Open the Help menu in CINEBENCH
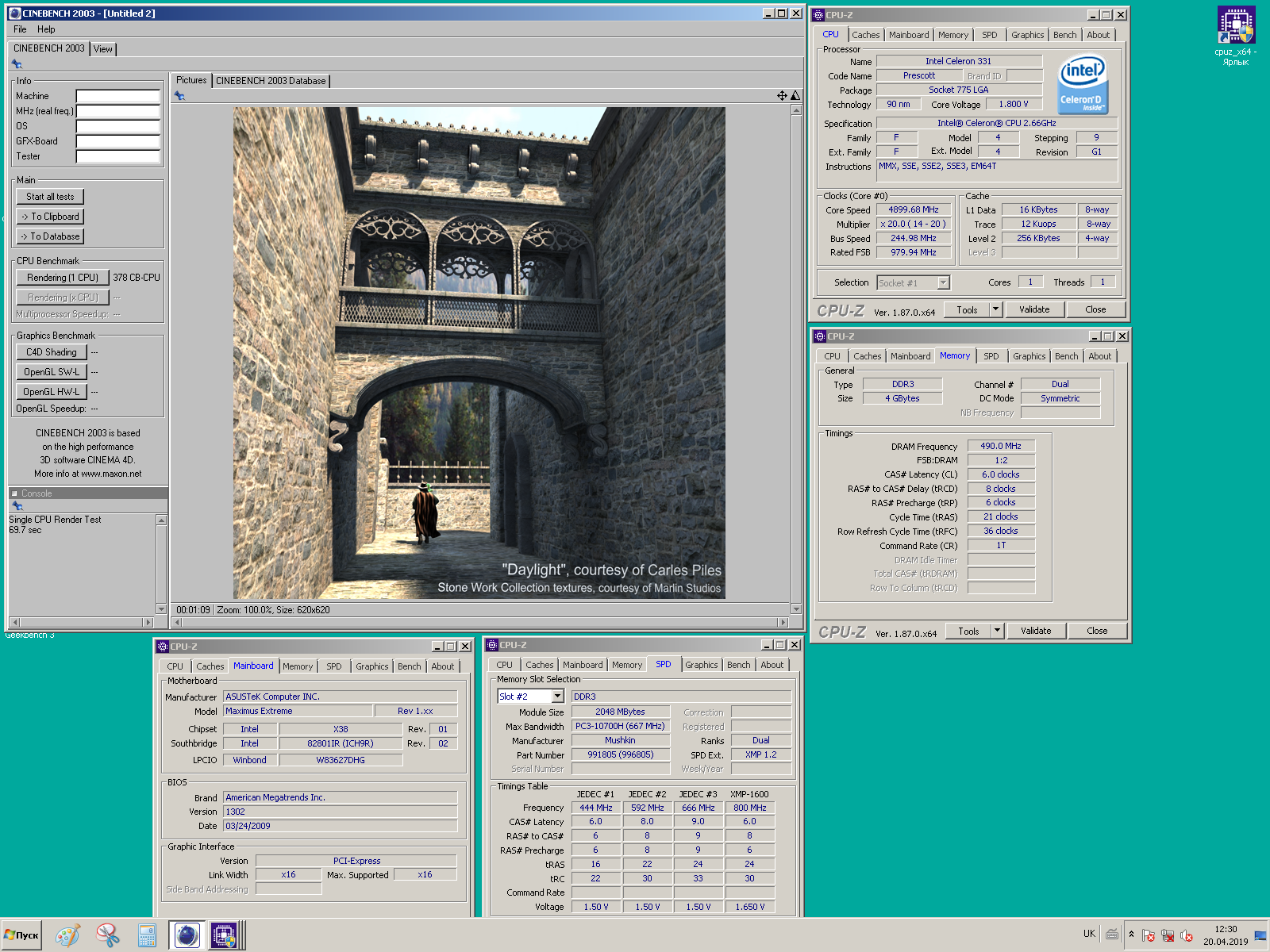The height and width of the screenshot is (952, 1270). (x=46, y=29)
